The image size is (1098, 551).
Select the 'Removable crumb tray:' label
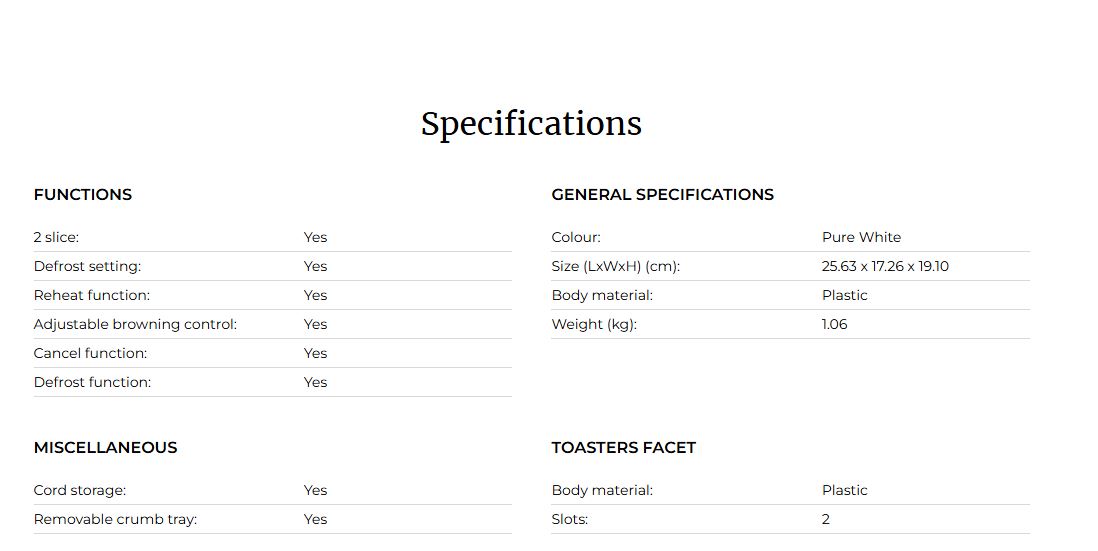click(116, 519)
